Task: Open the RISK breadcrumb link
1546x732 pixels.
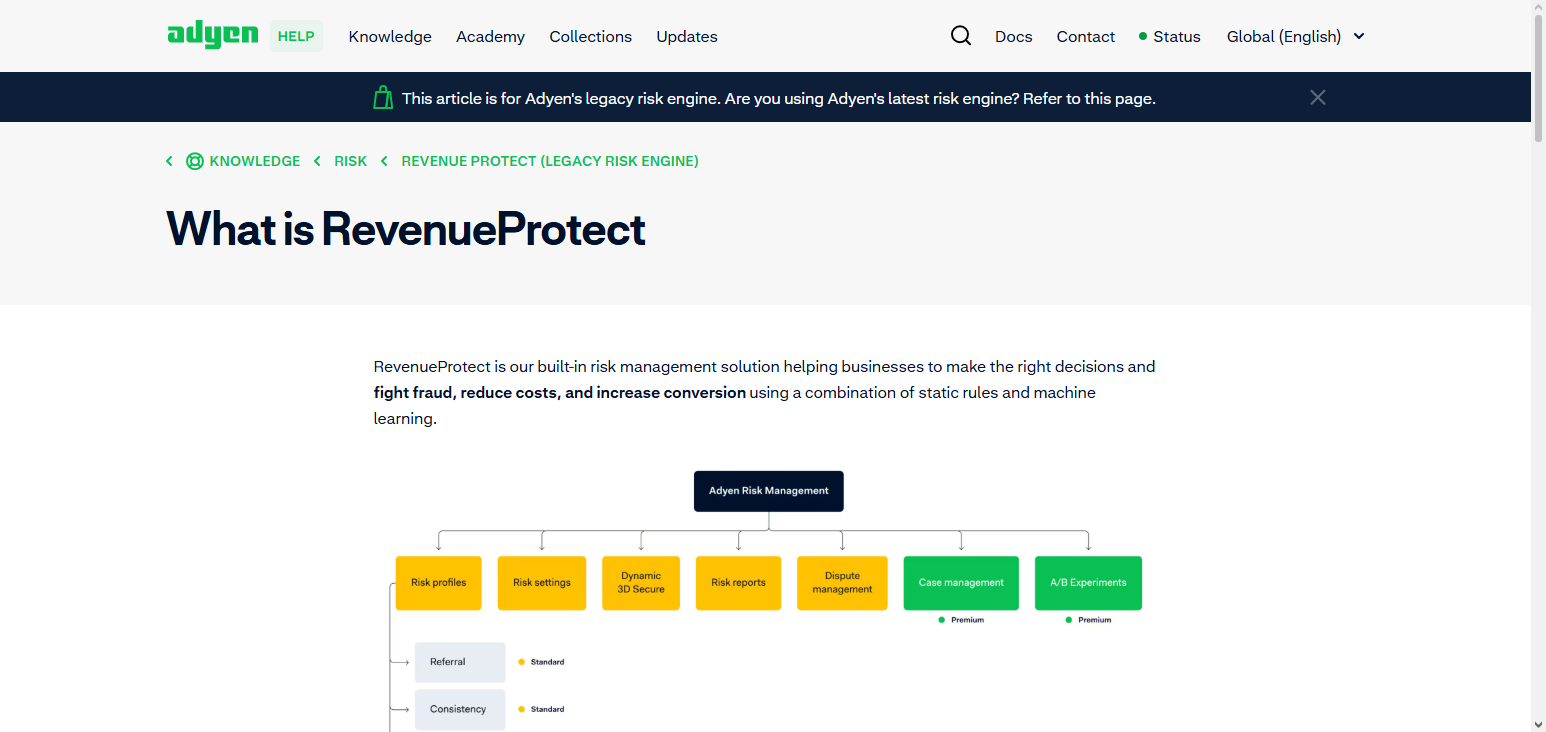Action: click(x=350, y=160)
